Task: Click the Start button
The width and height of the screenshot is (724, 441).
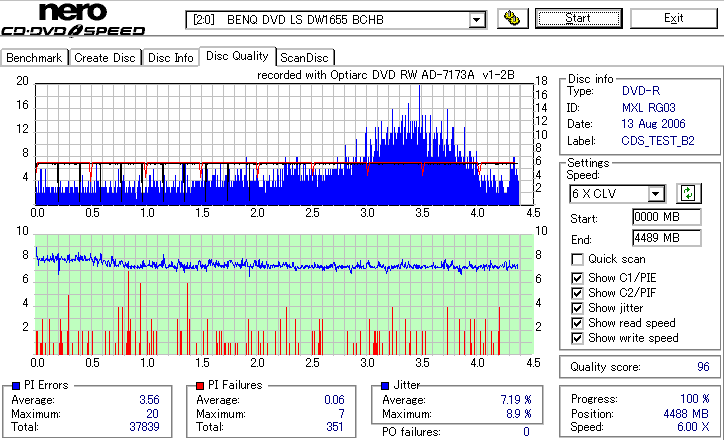Action: (579, 18)
